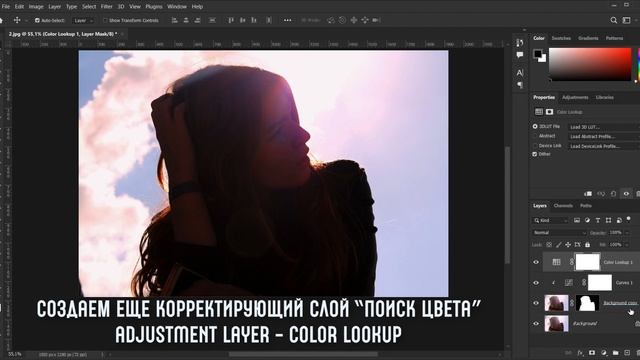Select the Color Lookup 1 layer mask thumbnail
The width and height of the screenshot is (640, 360).
click(587, 262)
